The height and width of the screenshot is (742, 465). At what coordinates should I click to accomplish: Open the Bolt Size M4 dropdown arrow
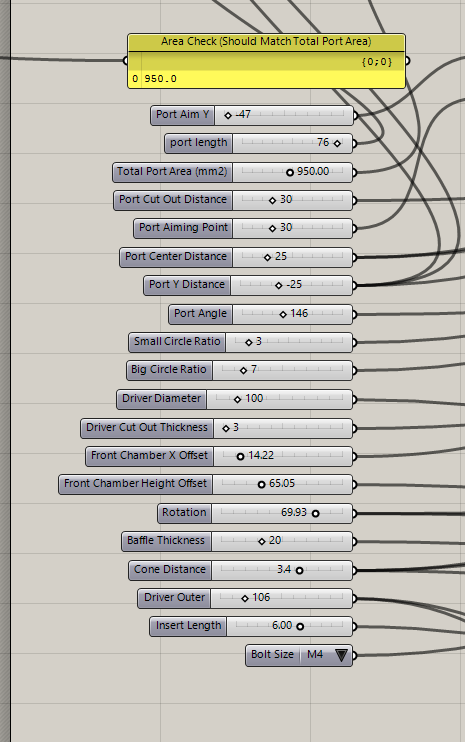pyautogui.click(x=341, y=655)
